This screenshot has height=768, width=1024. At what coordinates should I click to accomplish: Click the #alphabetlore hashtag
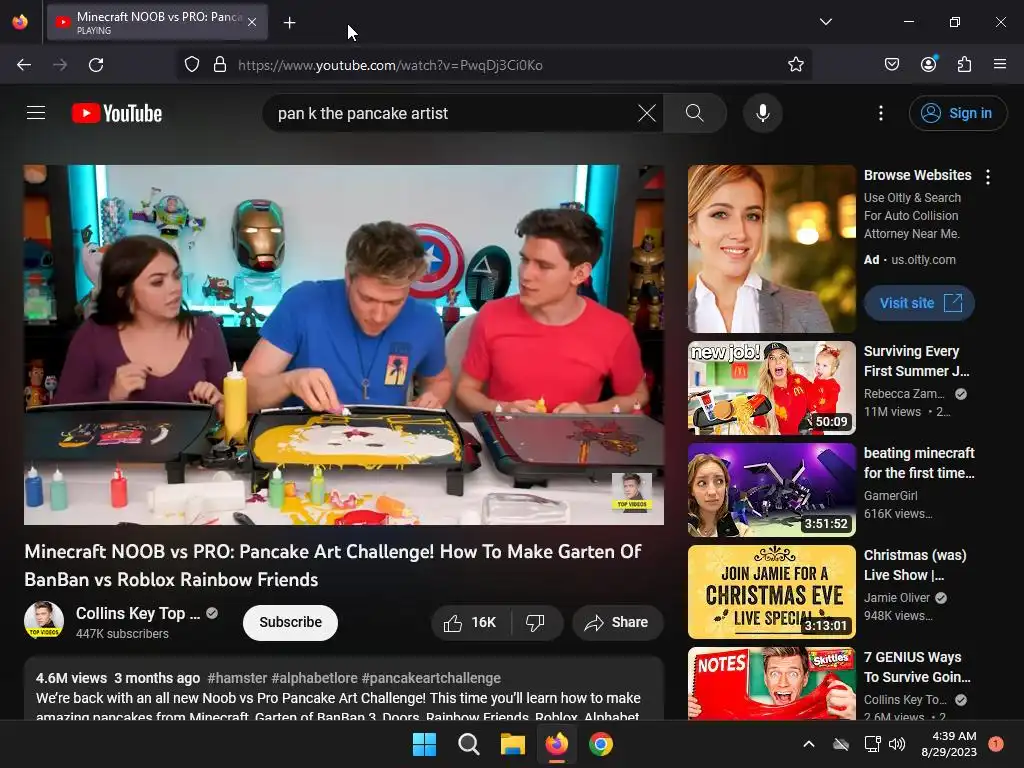(x=315, y=678)
